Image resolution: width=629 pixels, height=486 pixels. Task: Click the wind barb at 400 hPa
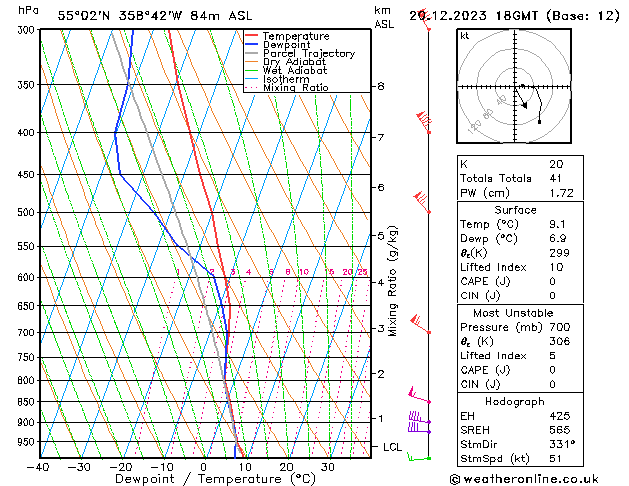424,122
